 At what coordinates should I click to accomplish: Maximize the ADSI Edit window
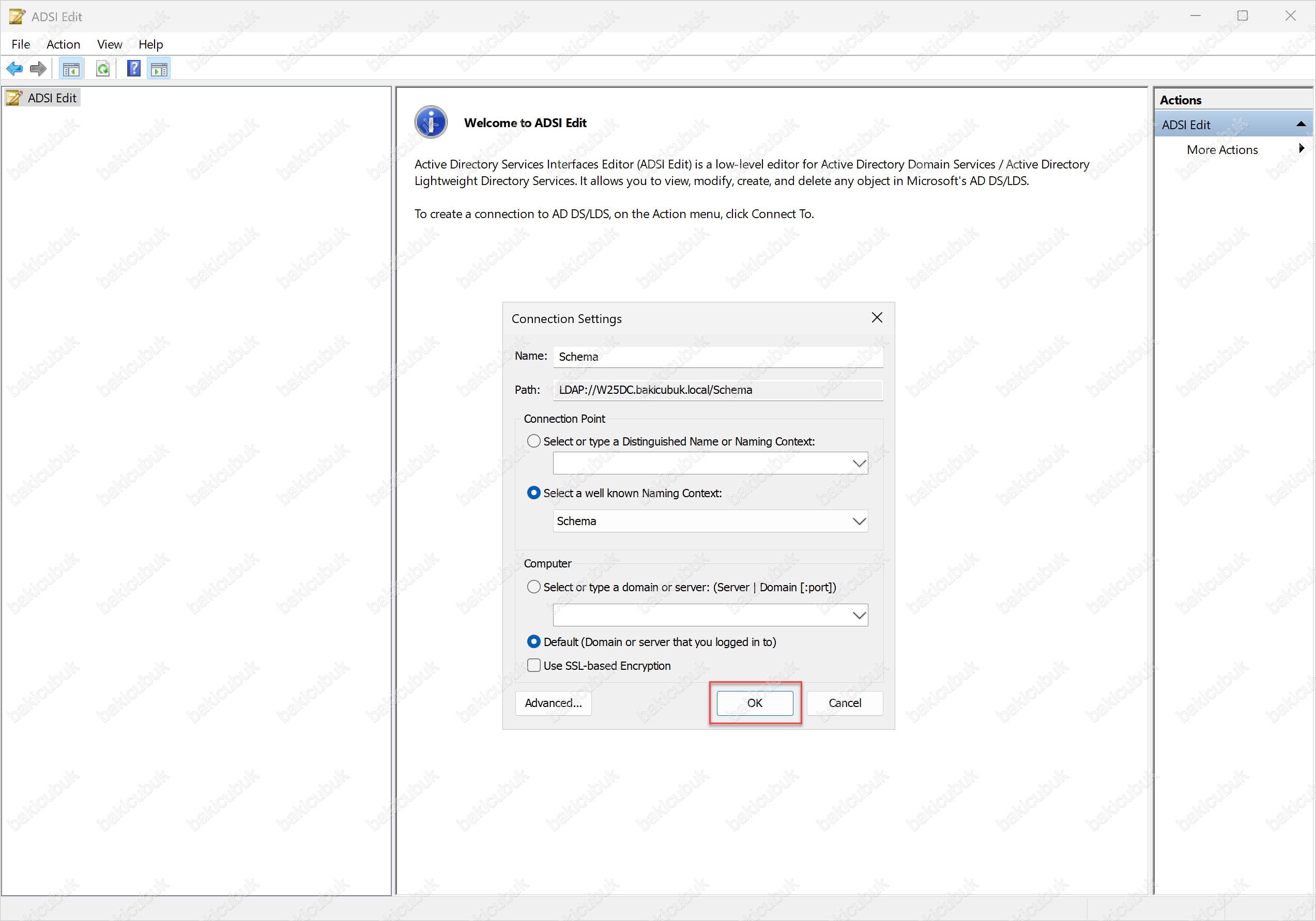click(1243, 16)
